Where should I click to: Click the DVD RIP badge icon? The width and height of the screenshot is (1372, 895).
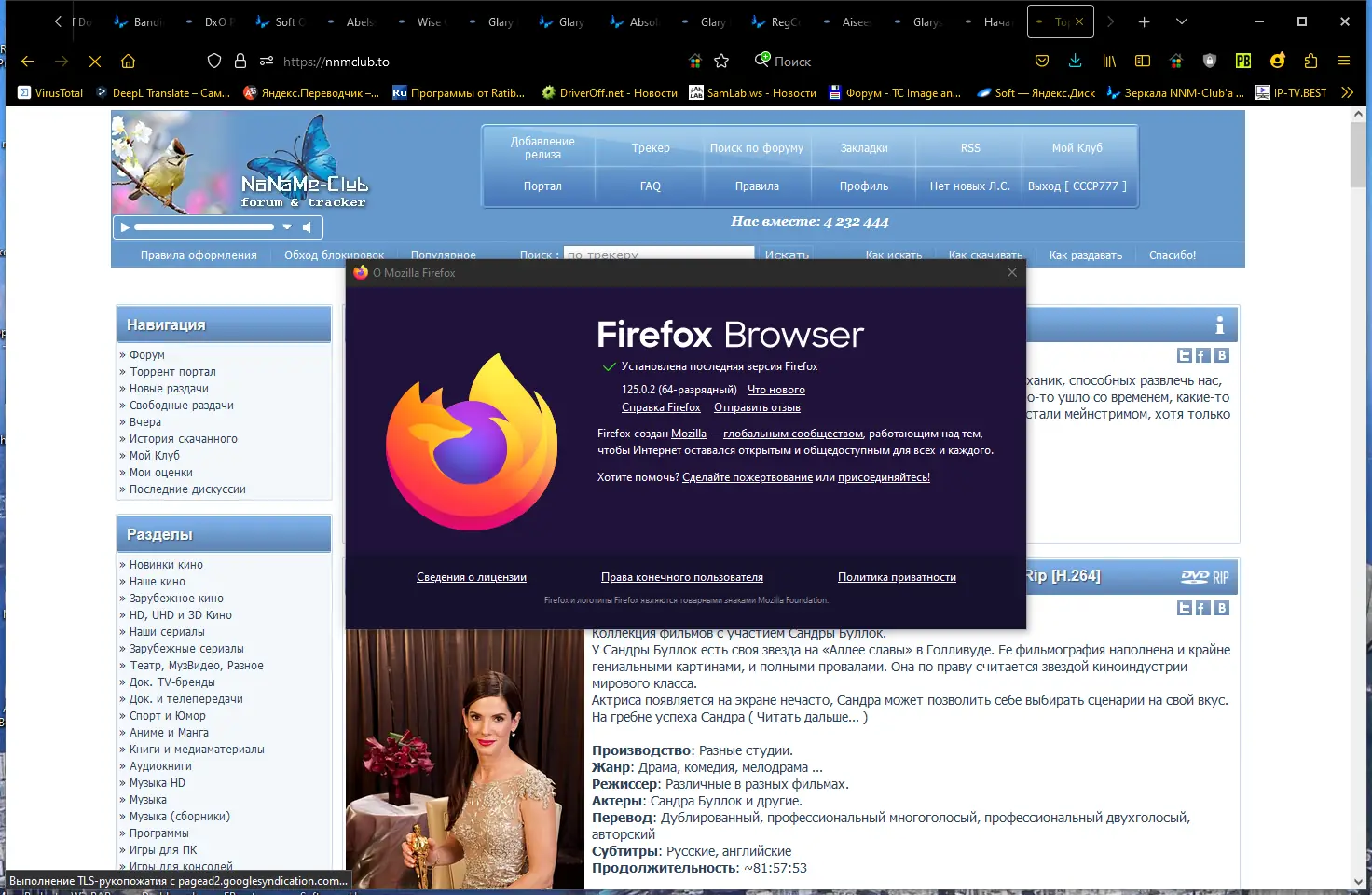click(1204, 577)
